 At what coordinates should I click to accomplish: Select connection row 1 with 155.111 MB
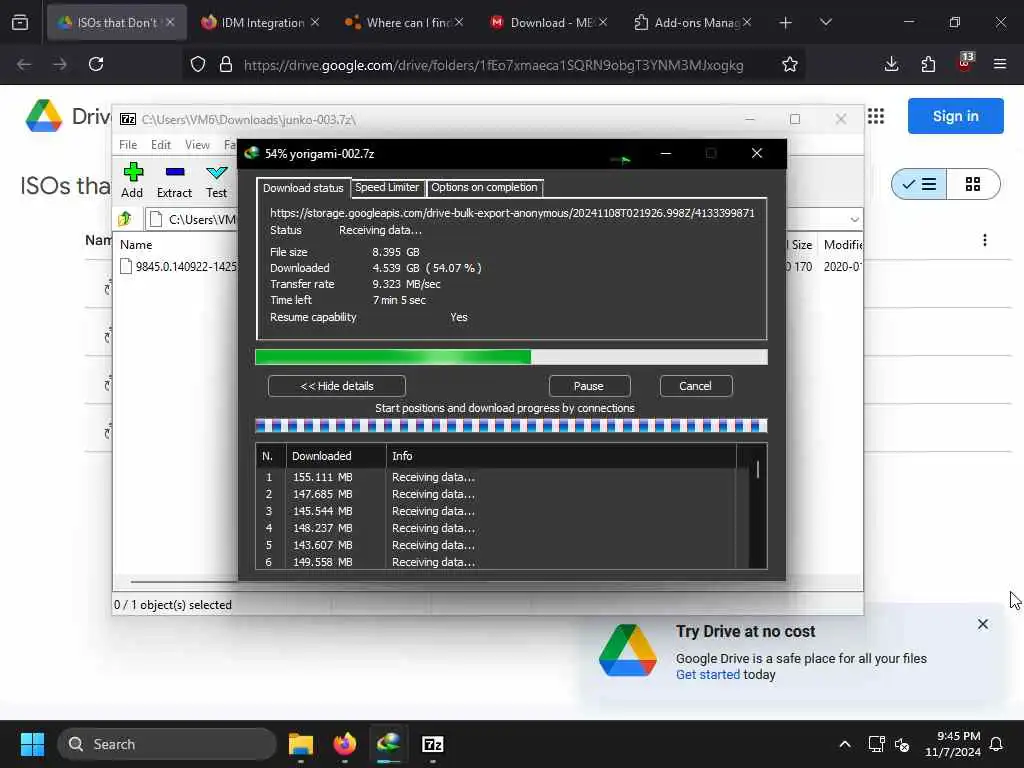tap(496, 477)
